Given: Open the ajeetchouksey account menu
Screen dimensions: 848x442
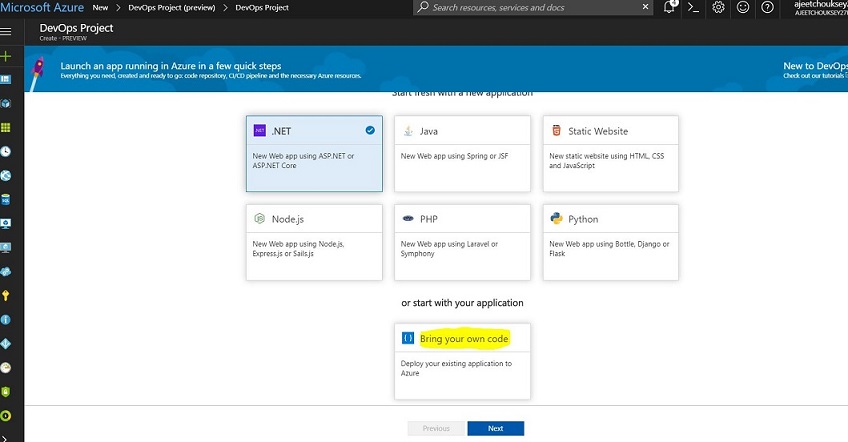Looking at the screenshot, I should tap(820, 8).
